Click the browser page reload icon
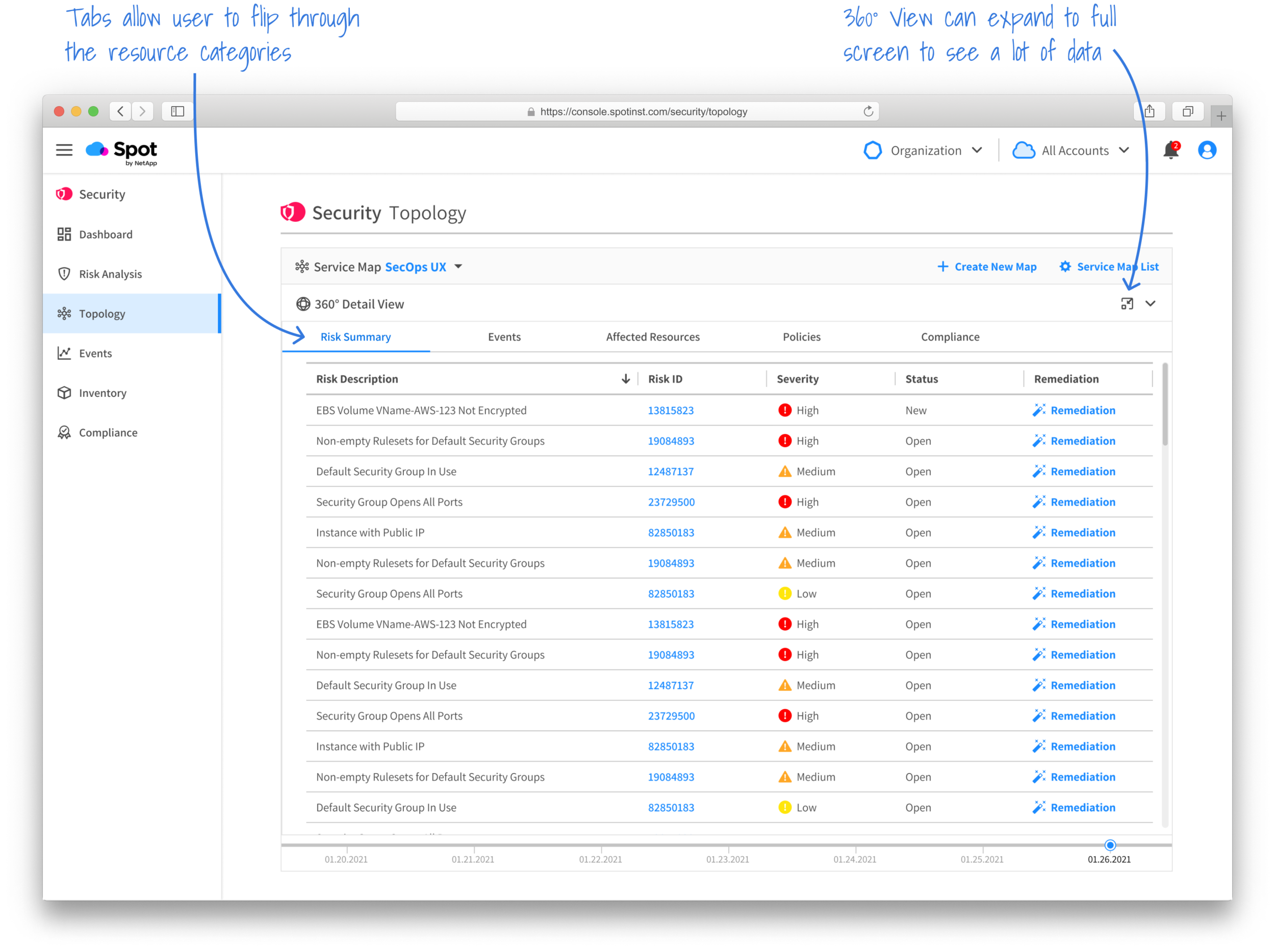1275x952 pixels. click(x=868, y=111)
